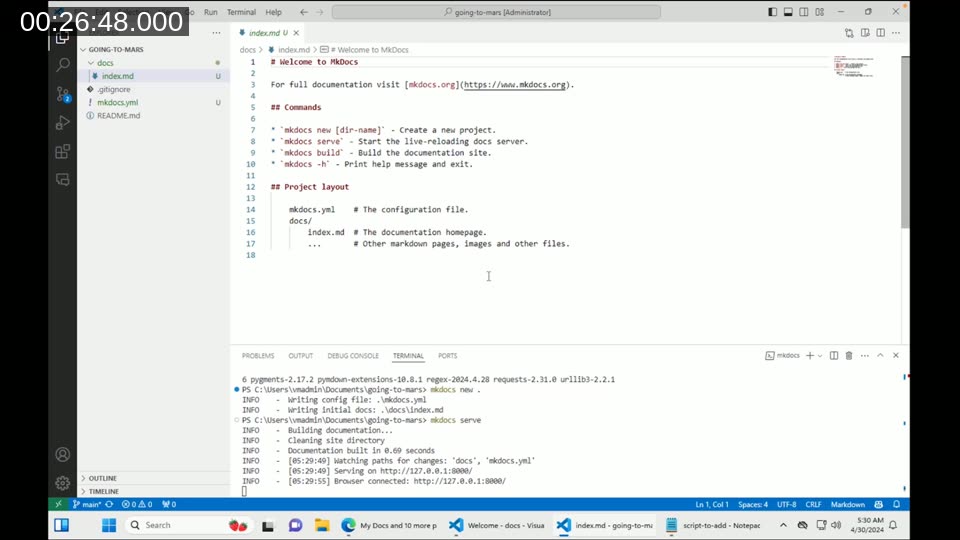
Task: Split the editor right
Action: [x=880, y=33]
